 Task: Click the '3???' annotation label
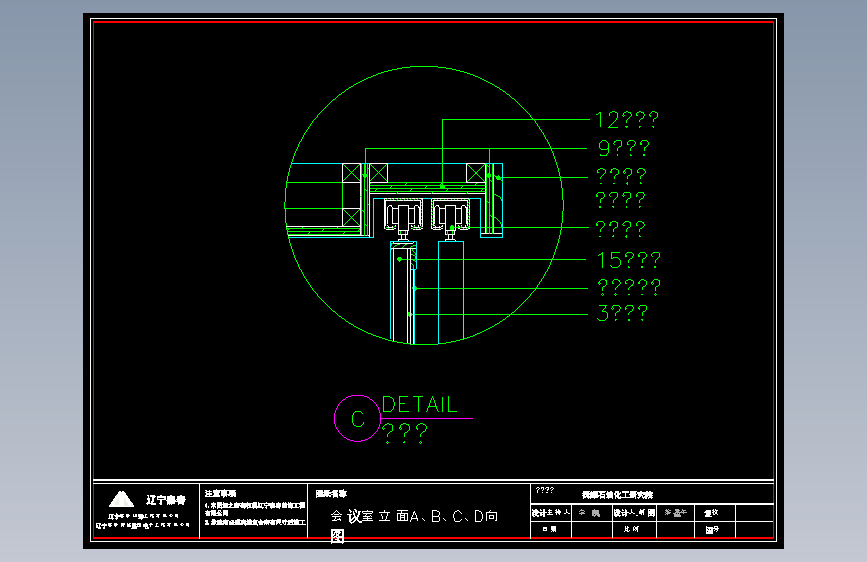click(622, 313)
